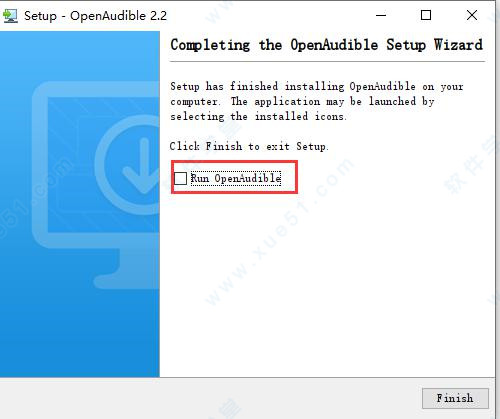Click the monitor stand graphic in banner

point(128,268)
